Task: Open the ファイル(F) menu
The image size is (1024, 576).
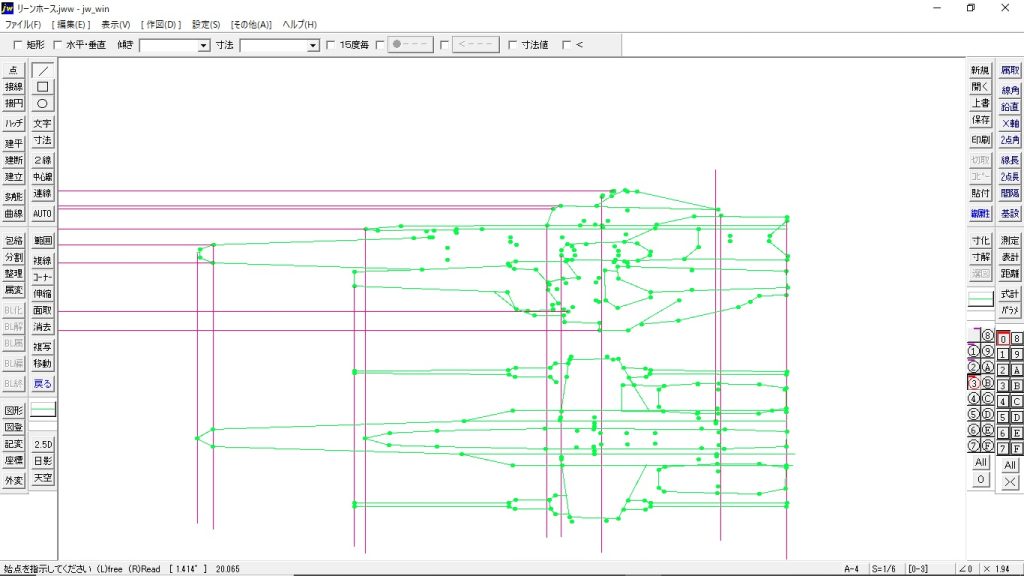Action: [23, 24]
